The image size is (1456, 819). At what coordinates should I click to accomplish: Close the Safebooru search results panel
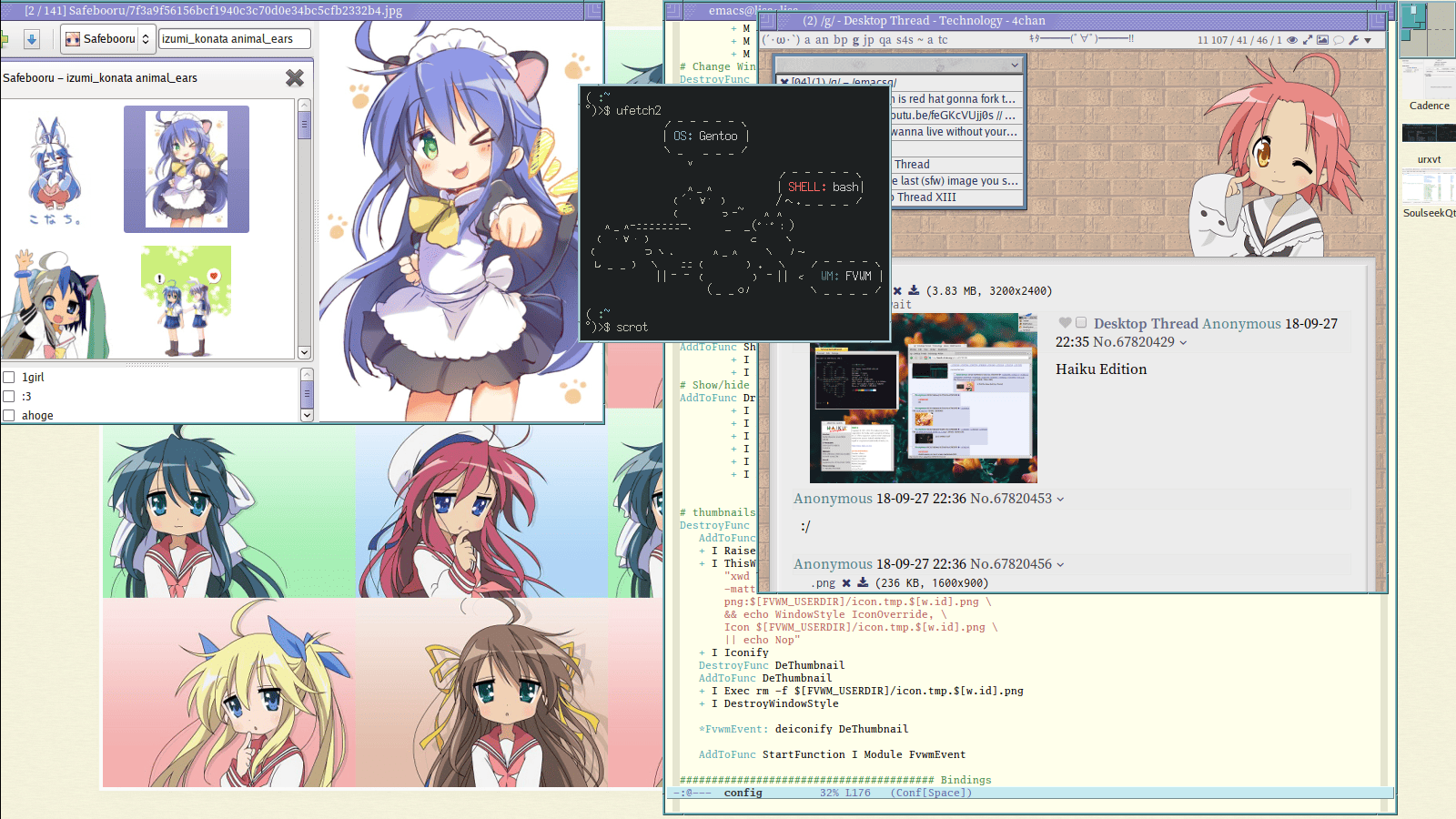coord(294,78)
